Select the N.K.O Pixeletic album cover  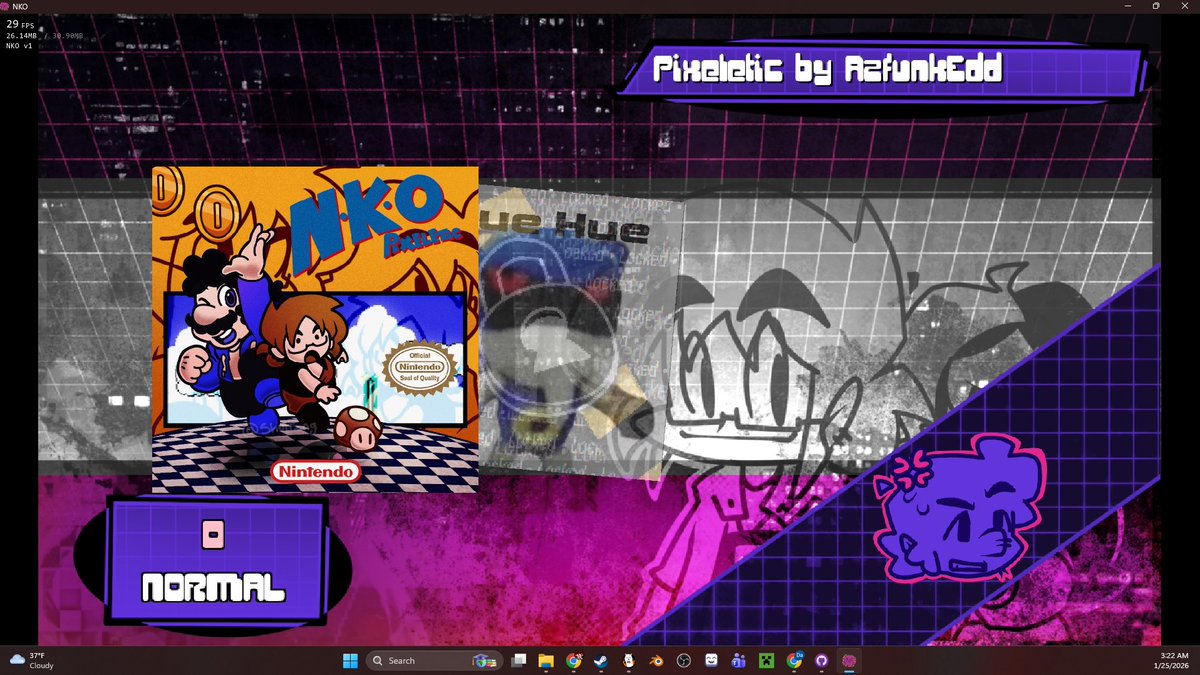315,330
